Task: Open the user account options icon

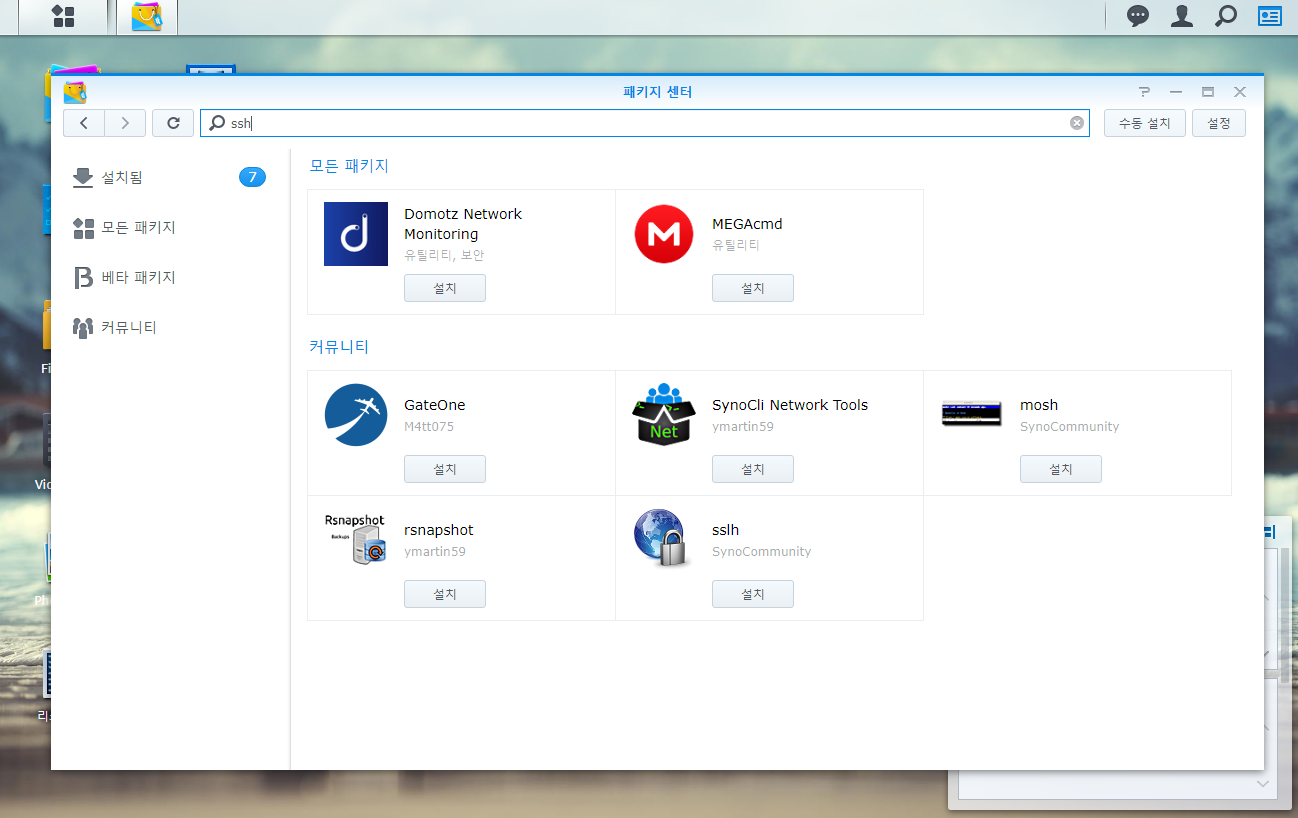Action: click(x=1182, y=16)
